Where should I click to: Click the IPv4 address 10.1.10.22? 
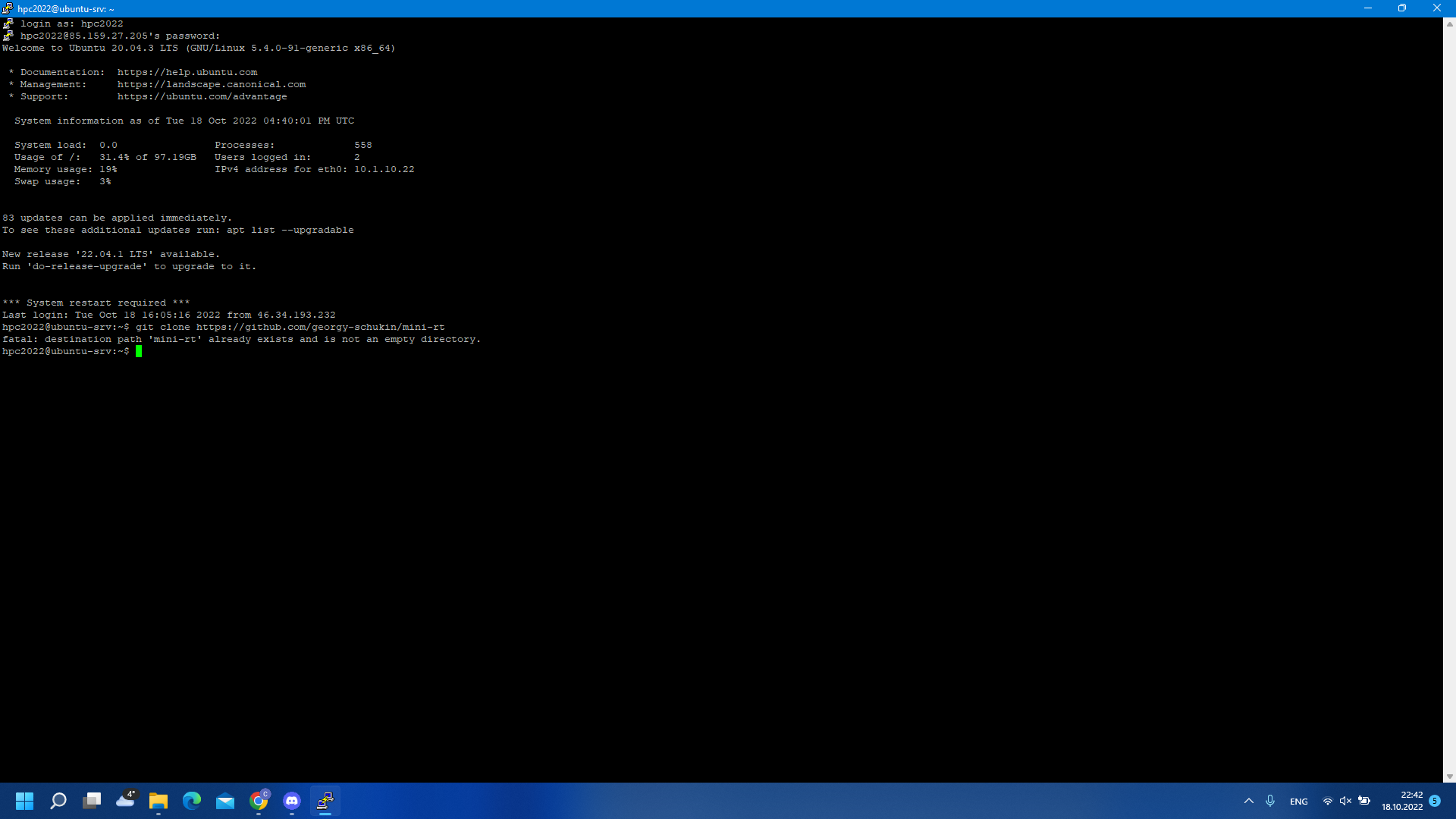tap(384, 169)
